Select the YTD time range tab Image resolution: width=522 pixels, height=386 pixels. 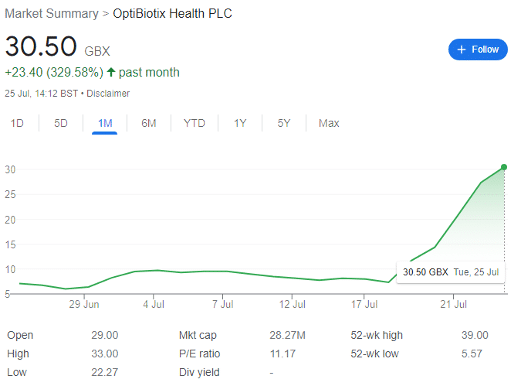(194, 123)
